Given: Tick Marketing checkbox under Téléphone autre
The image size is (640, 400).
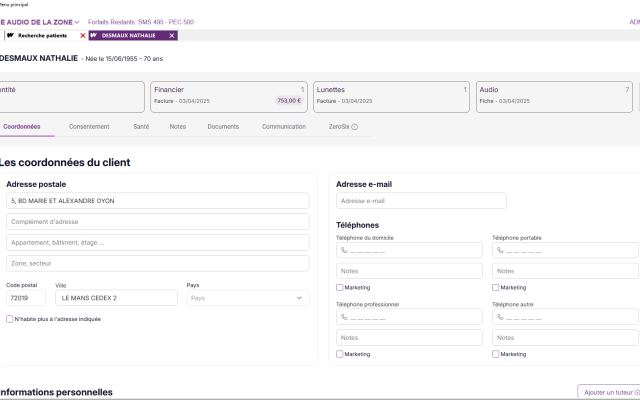Looking at the screenshot, I should (496, 354).
